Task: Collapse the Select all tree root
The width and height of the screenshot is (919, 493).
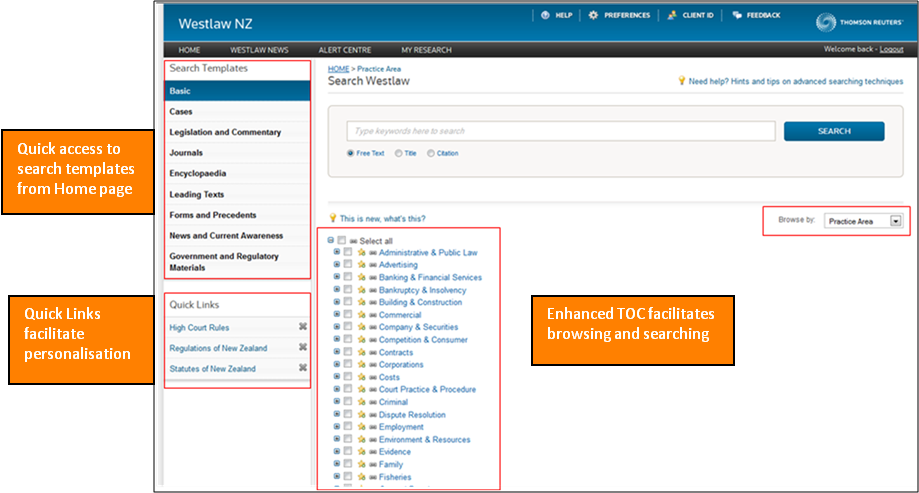Action: [x=331, y=240]
